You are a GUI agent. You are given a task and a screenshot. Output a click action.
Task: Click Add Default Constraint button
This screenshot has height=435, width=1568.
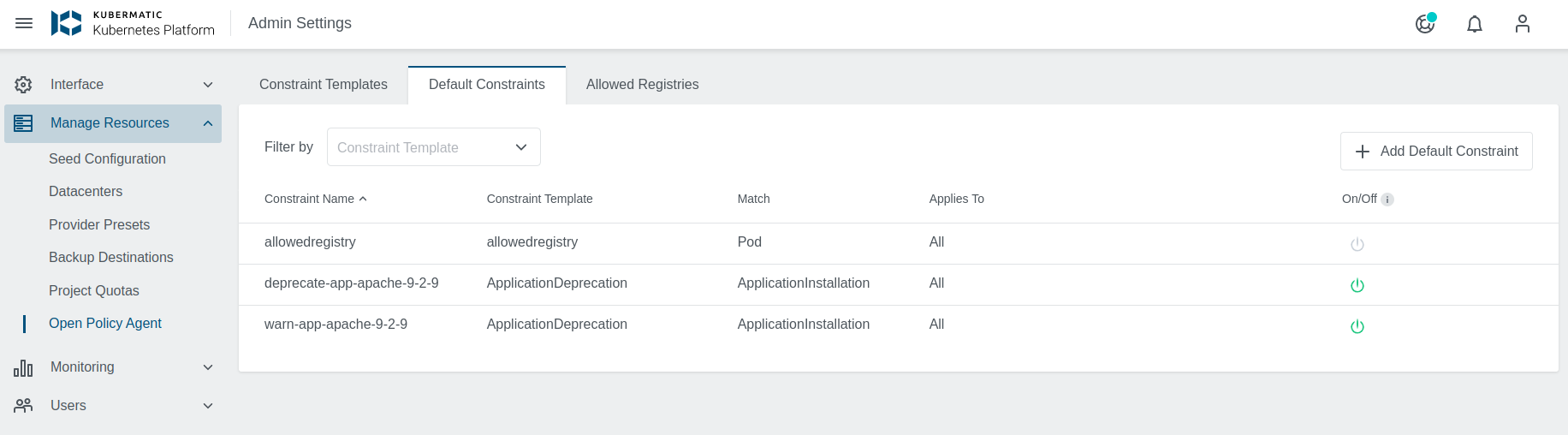1435,152
